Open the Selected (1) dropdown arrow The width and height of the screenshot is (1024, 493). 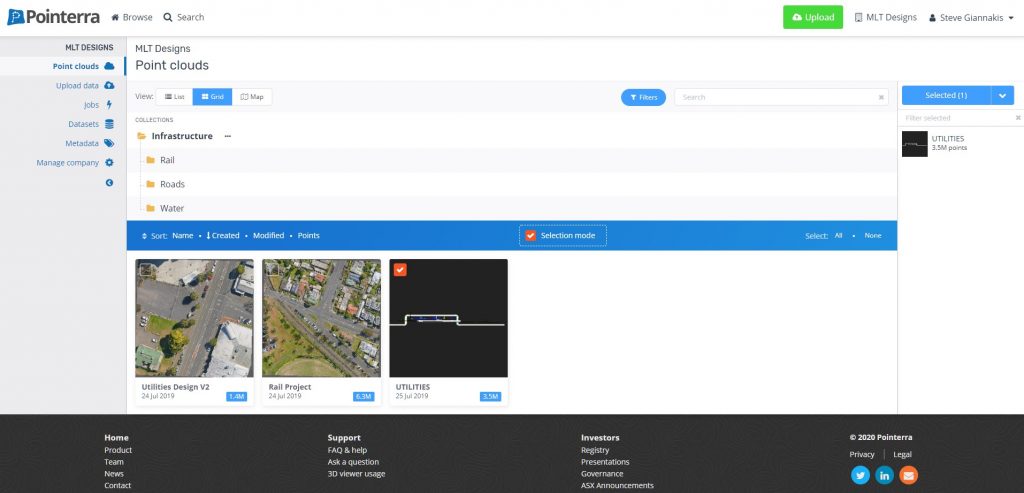pyautogui.click(x=1002, y=95)
